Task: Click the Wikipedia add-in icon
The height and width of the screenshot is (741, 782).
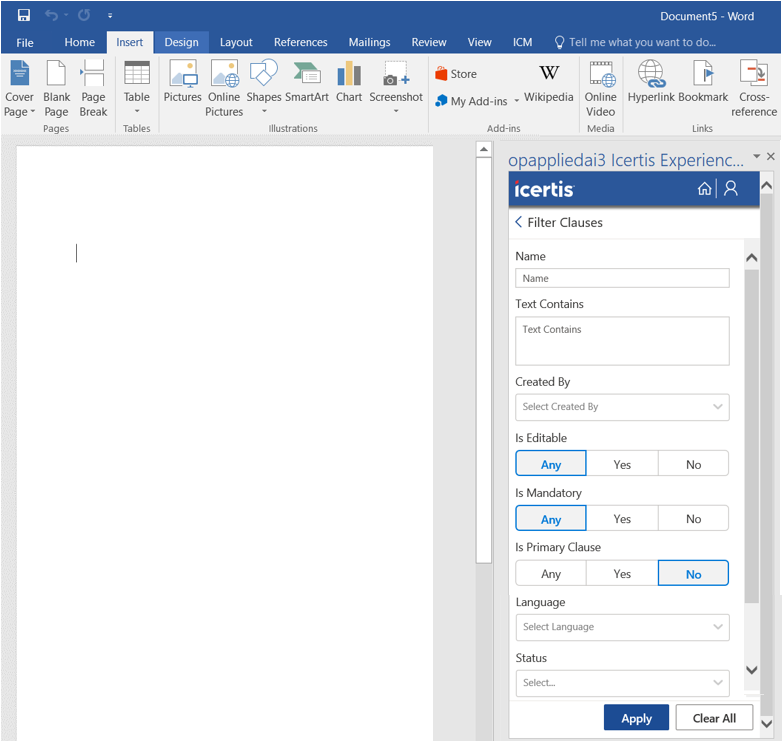Action: coord(549,82)
